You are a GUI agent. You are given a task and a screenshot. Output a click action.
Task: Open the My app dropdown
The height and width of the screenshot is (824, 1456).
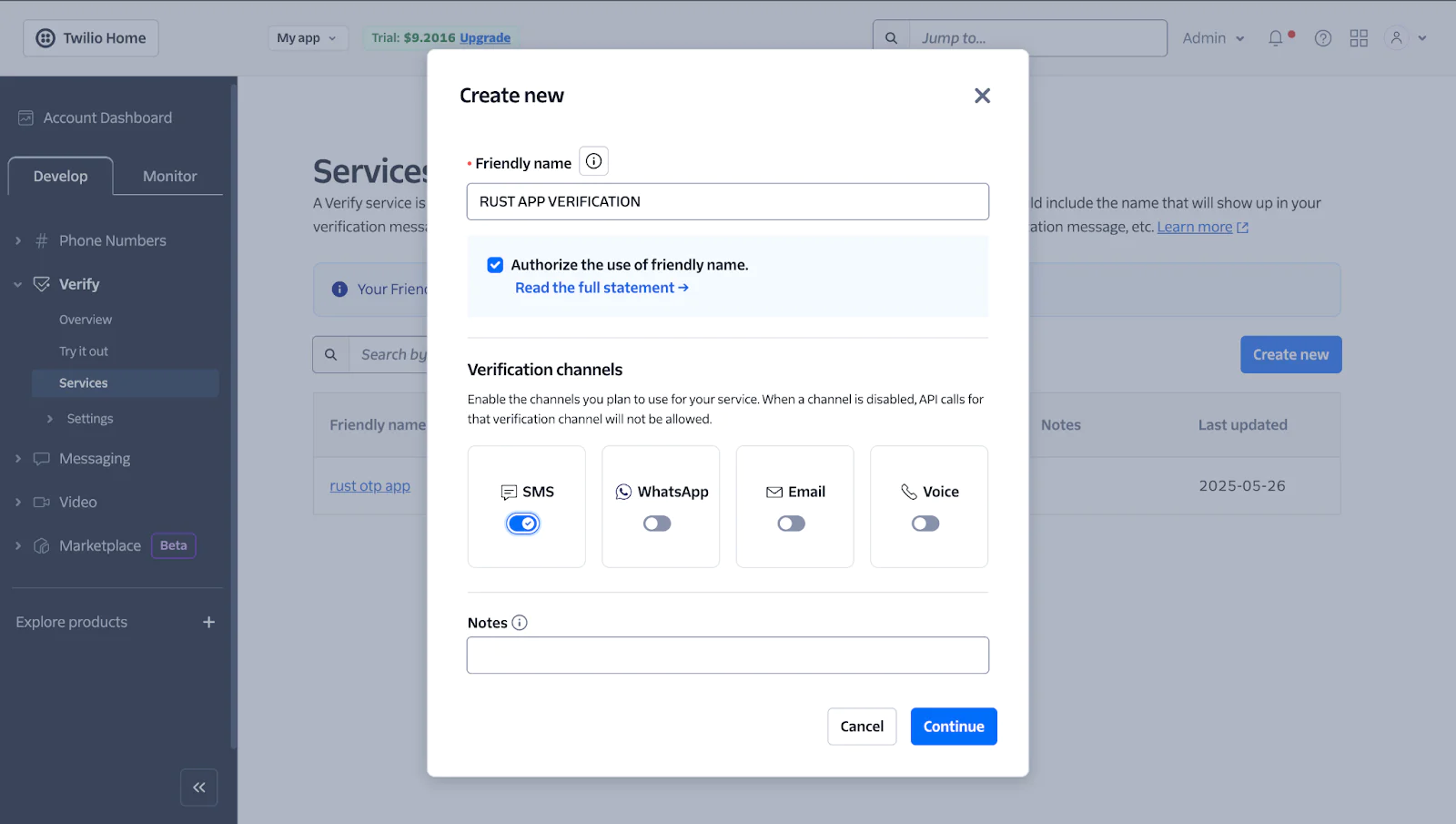pos(308,37)
